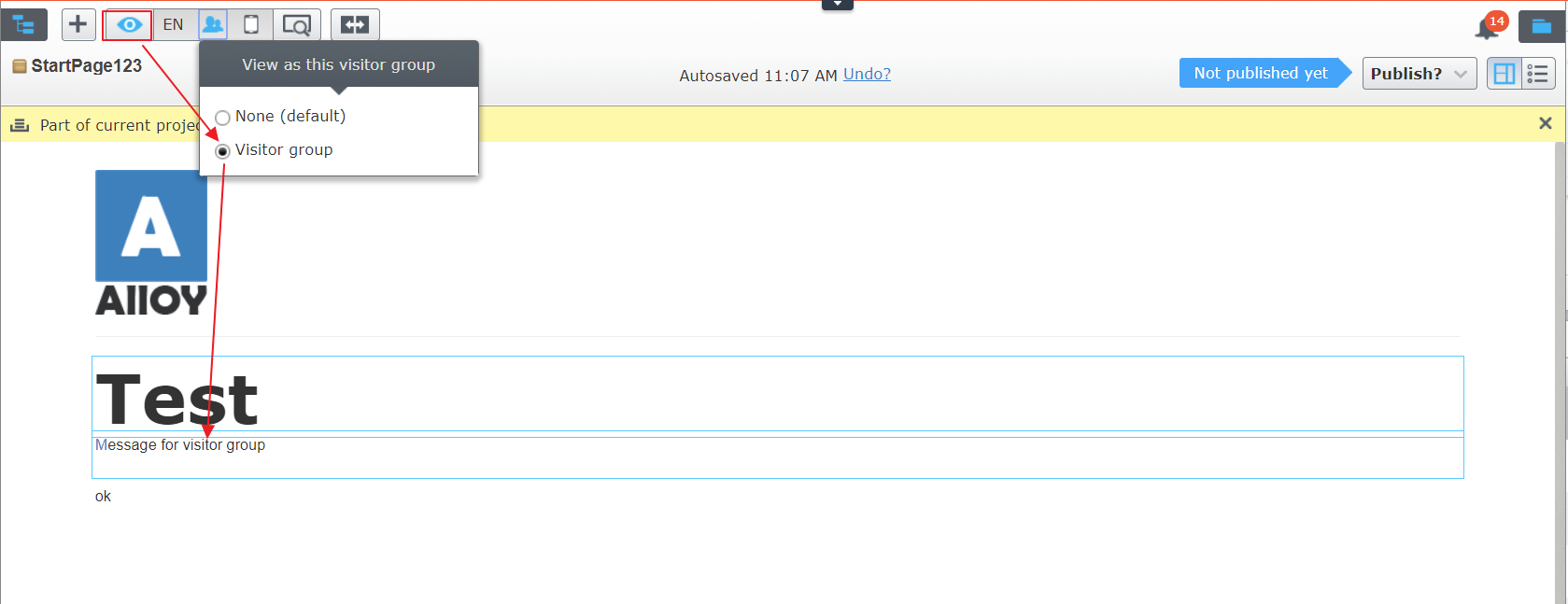Viewport: 1568px width, 604px height.
Task: Open the EN language selector
Action: click(x=174, y=24)
